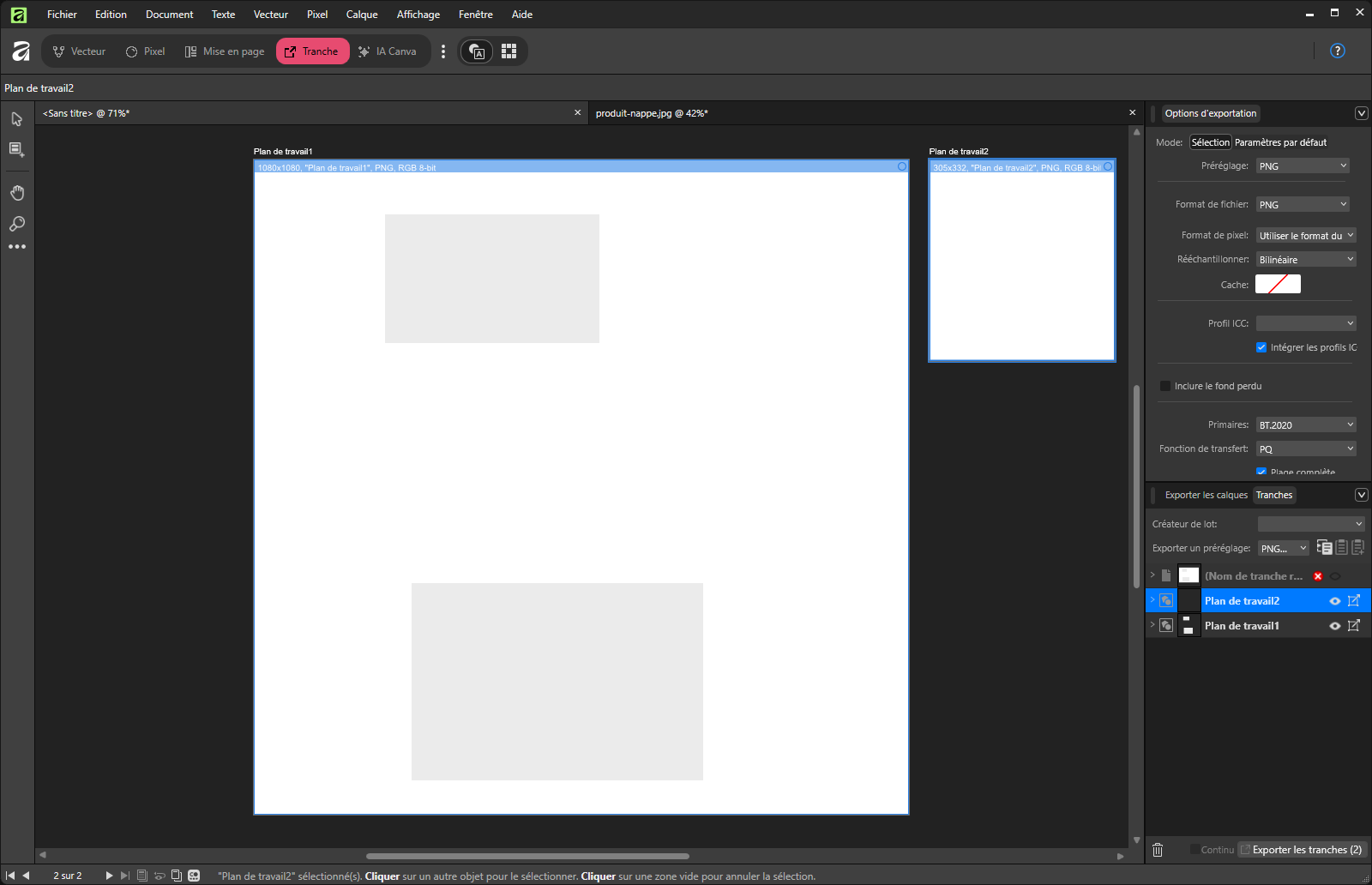Image resolution: width=1372 pixels, height=885 pixels.
Task: Open the IA Canva studio
Action: pyautogui.click(x=388, y=51)
